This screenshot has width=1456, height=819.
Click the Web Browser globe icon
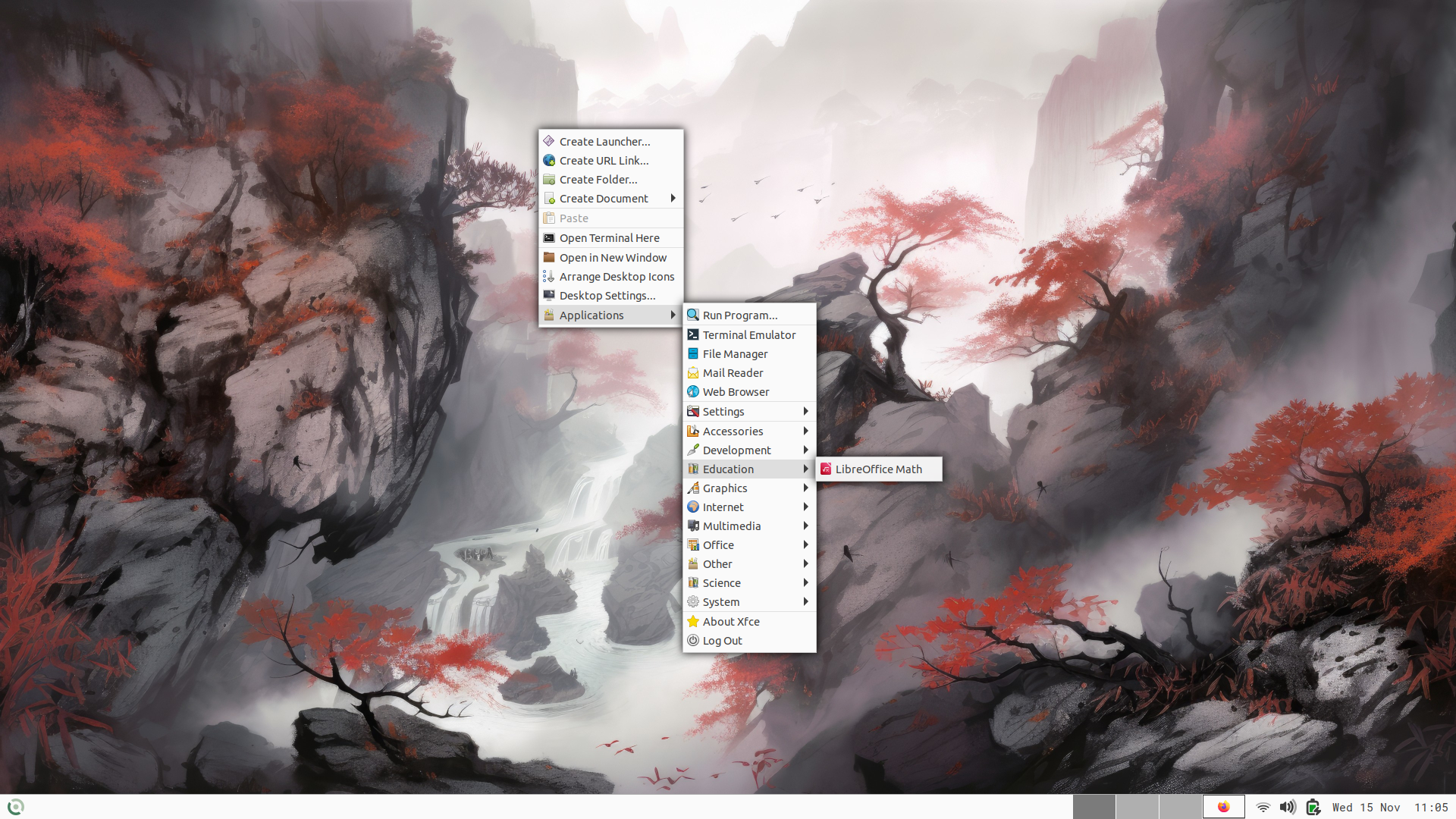click(693, 391)
